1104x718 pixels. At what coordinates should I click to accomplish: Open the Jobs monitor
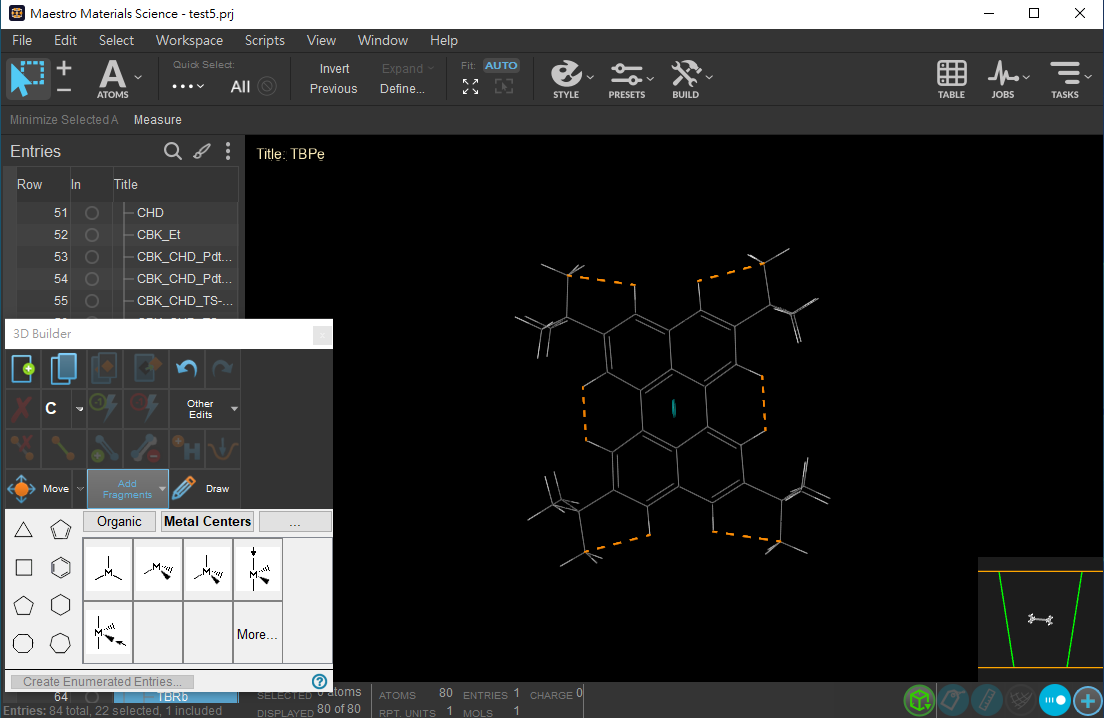tap(1003, 79)
